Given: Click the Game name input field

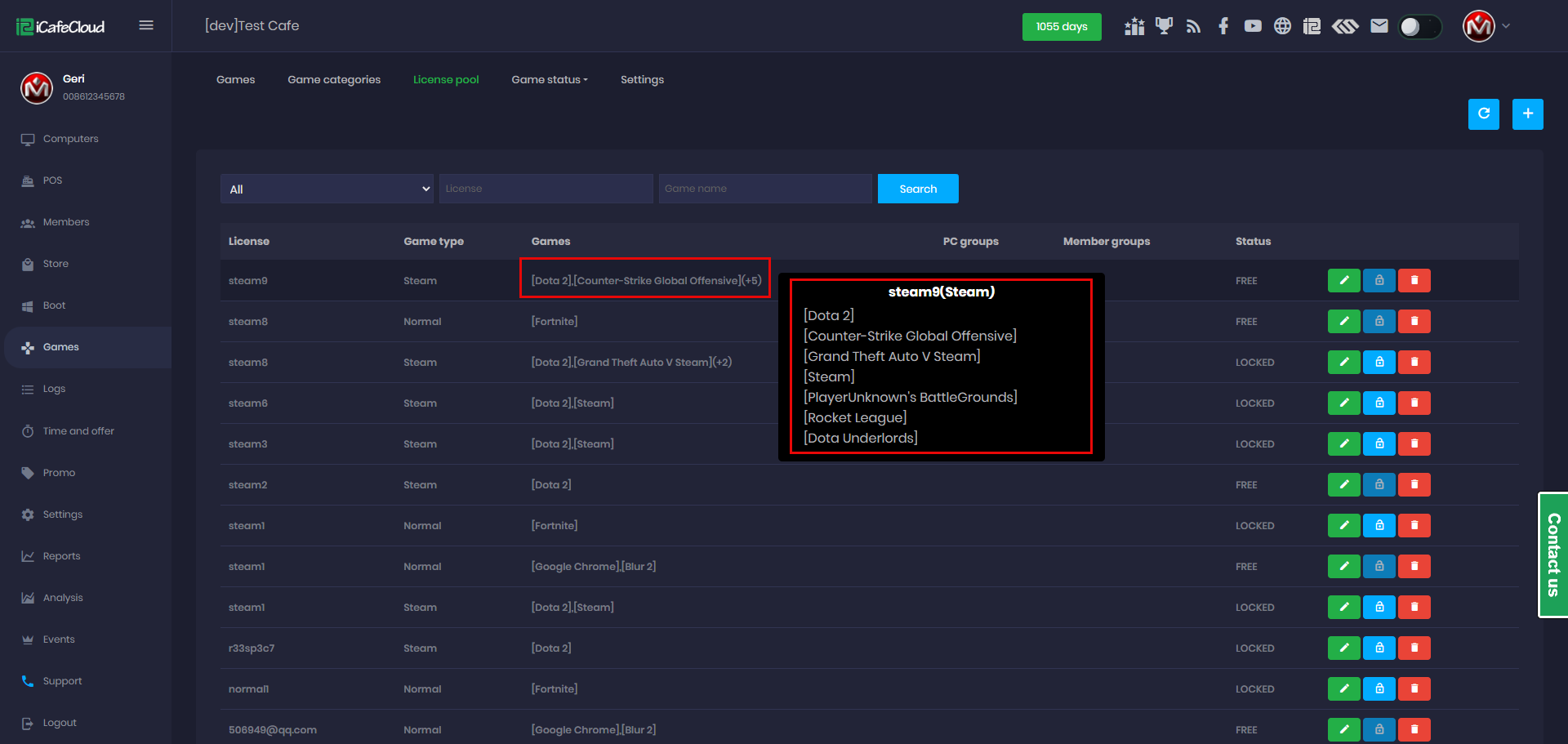Looking at the screenshot, I should (765, 189).
